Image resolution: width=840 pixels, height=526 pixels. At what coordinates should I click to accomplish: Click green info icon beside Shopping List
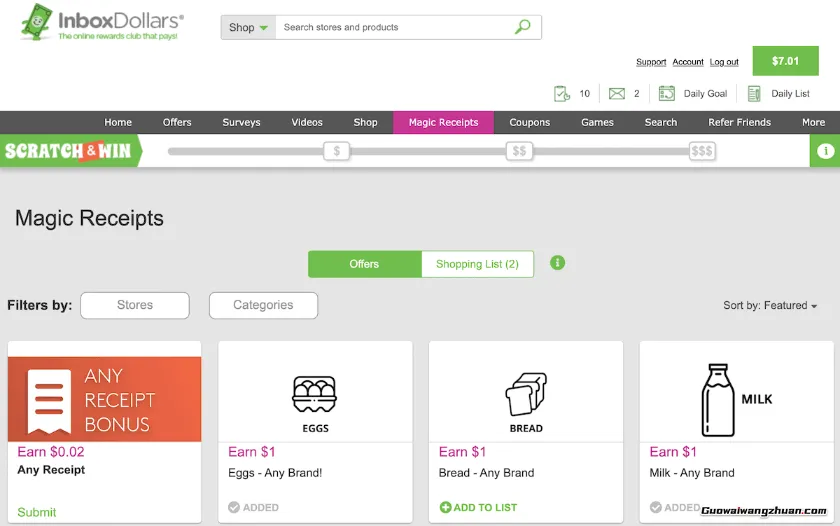click(x=558, y=263)
